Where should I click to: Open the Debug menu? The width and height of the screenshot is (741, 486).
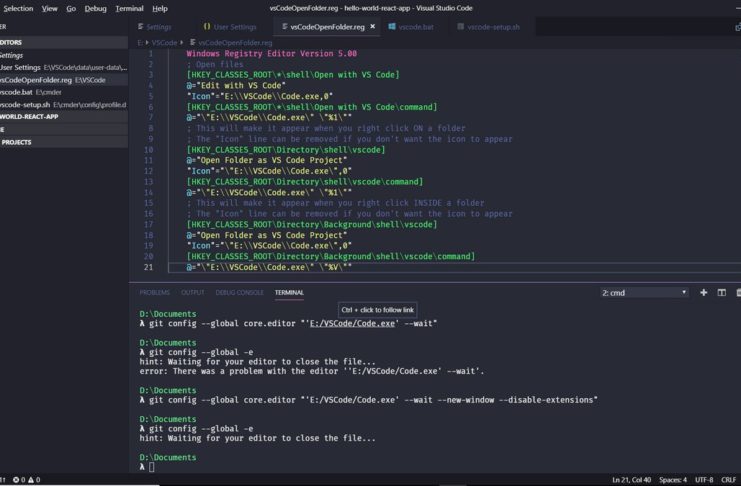pyautogui.click(x=95, y=9)
